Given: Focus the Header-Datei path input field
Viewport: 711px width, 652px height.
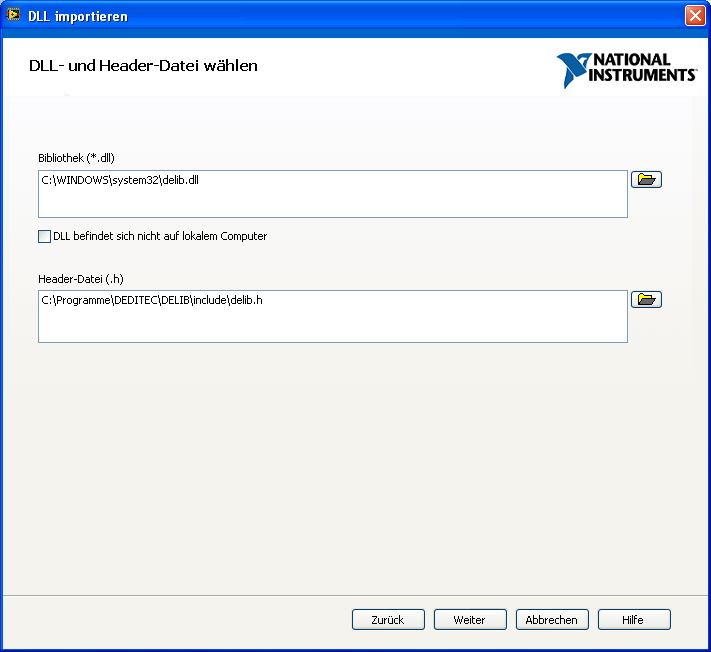Looking at the screenshot, I should pos(332,322).
